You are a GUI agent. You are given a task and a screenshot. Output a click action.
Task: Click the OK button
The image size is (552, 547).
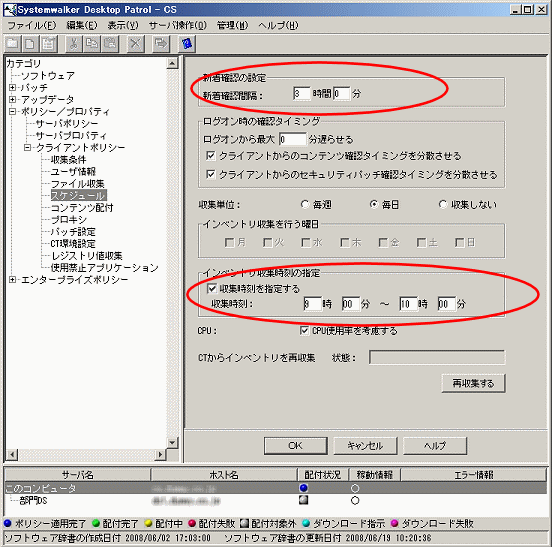pyautogui.click(x=295, y=446)
